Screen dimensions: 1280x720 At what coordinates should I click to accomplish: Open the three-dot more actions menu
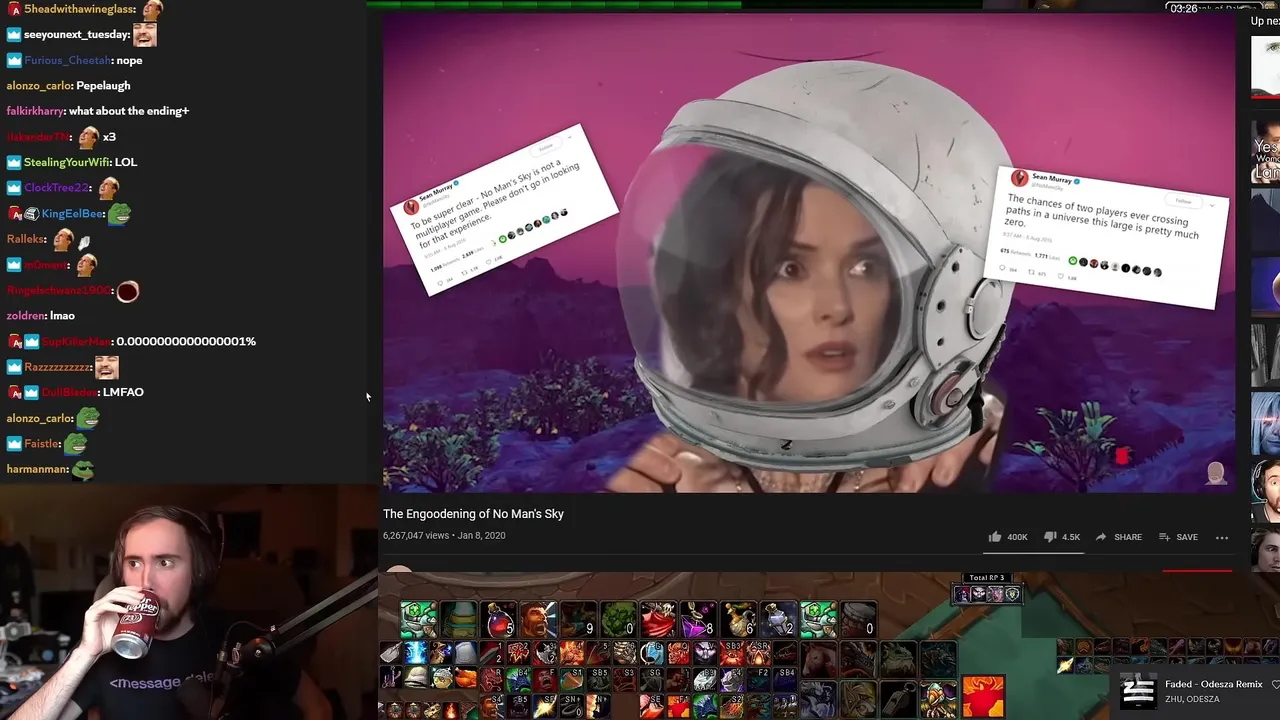(x=1222, y=537)
